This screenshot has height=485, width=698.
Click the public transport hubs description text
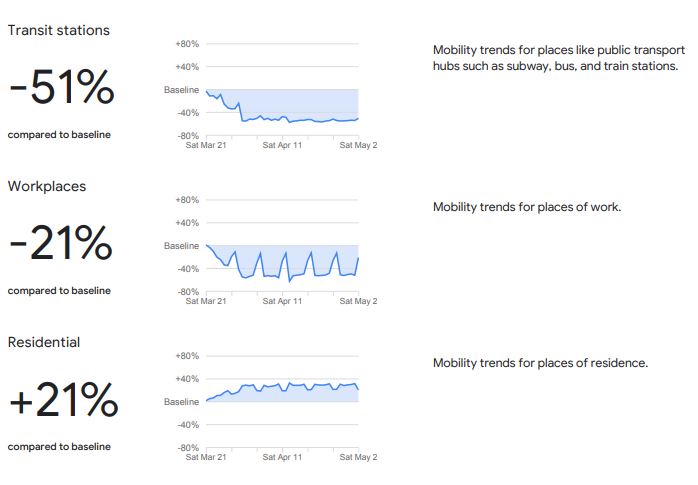(559, 58)
